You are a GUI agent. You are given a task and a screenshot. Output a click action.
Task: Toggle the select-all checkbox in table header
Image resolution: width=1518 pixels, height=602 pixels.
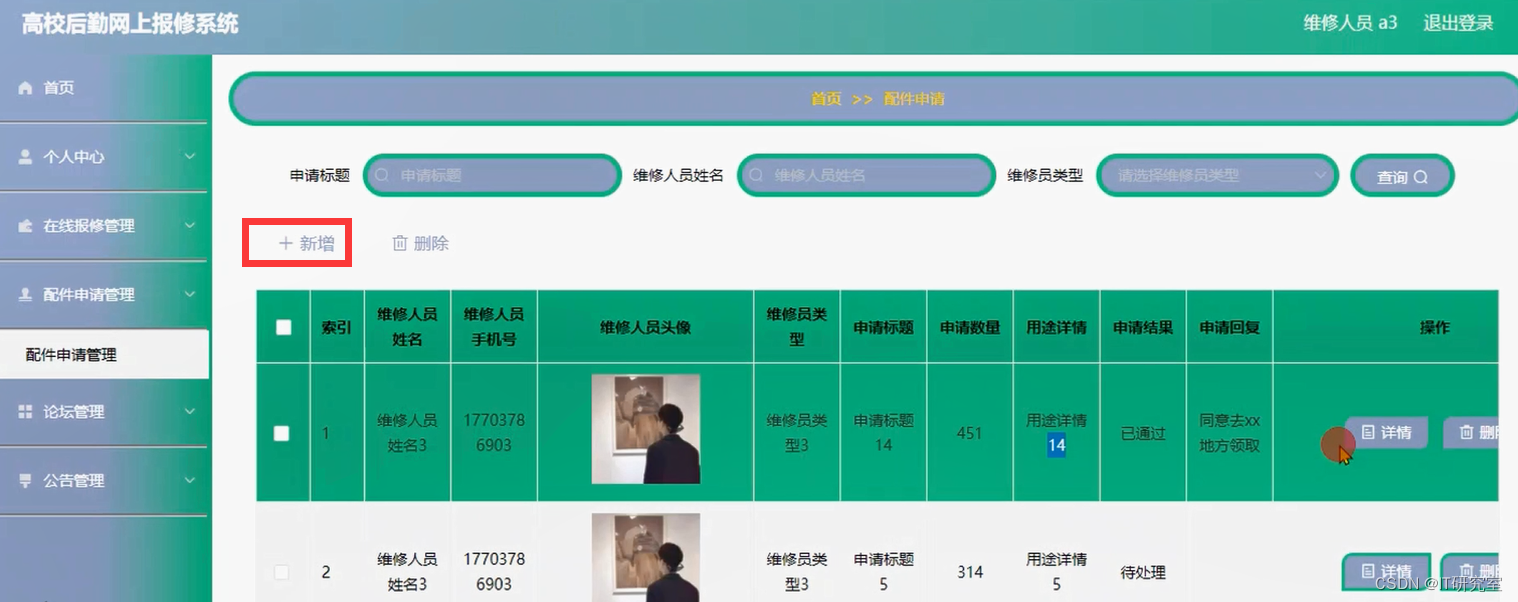click(283, 326)
